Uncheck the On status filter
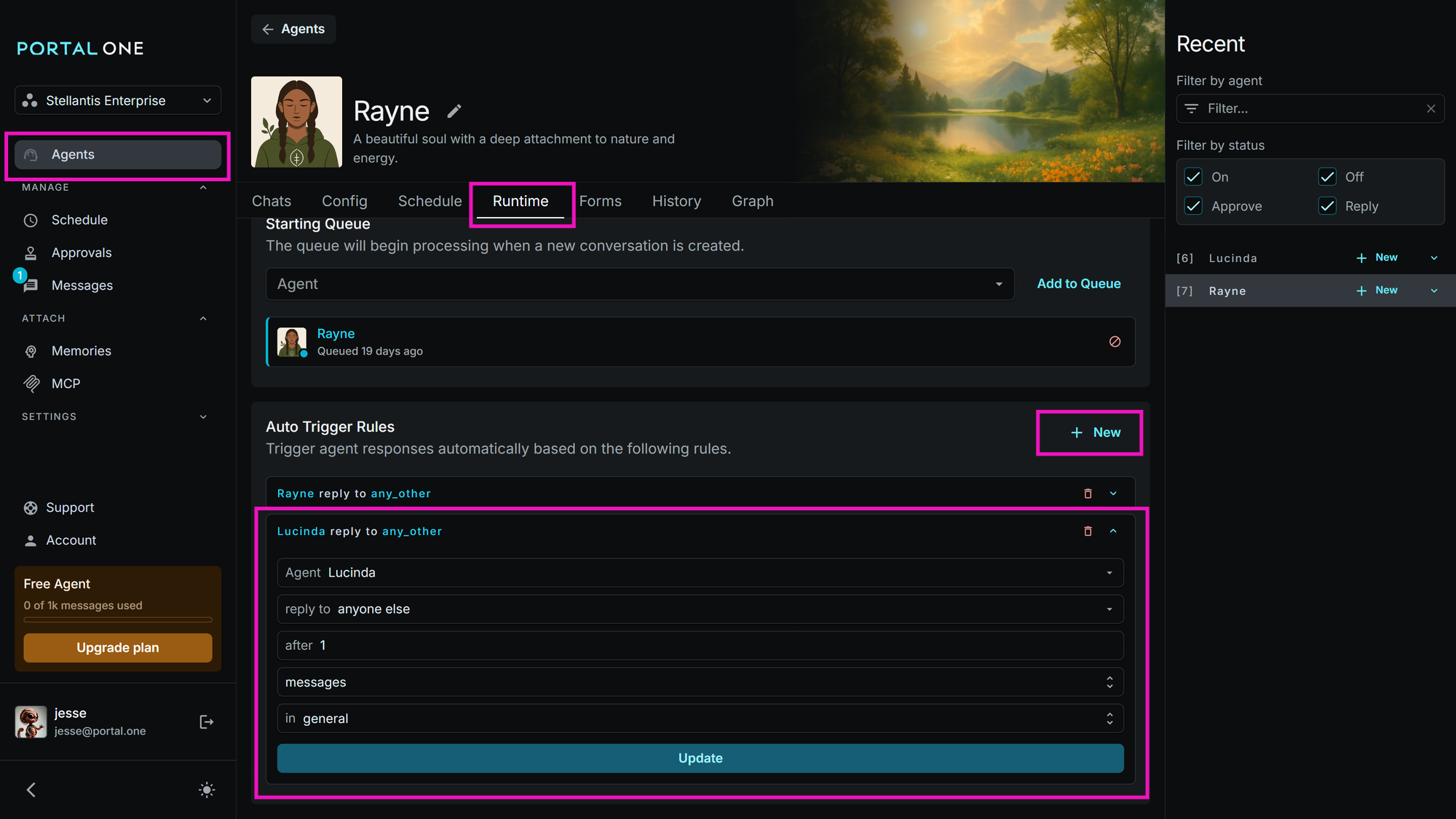This screenshot has width=1456, height=819. coord(1193,177)
